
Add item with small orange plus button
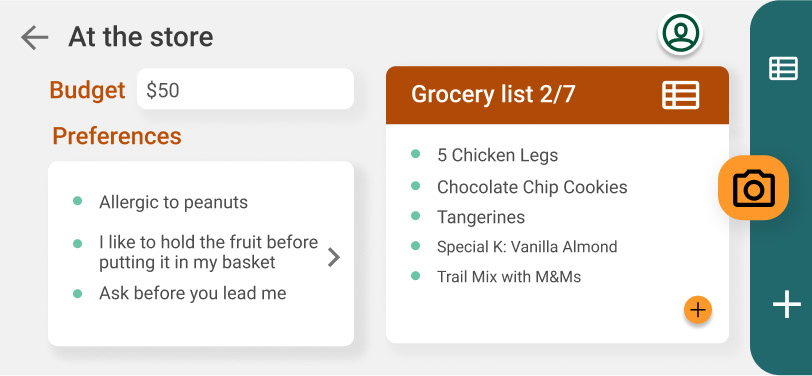click(698, 310)
